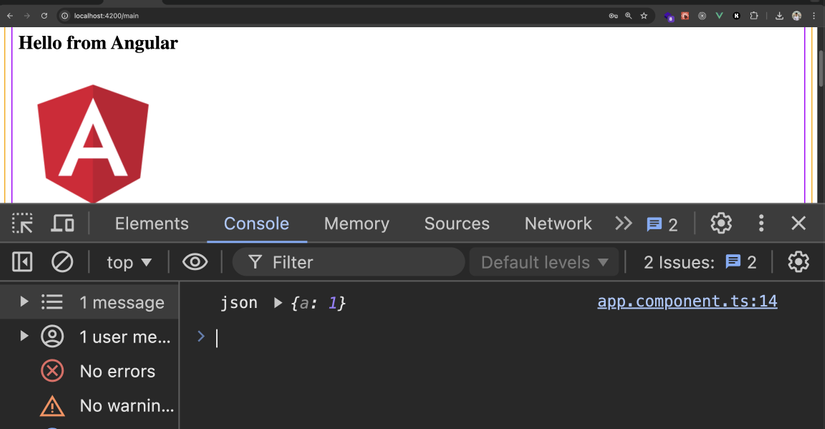Select the No warnings filter
This screenshot has height=429, width=825.
click(89, 405)
